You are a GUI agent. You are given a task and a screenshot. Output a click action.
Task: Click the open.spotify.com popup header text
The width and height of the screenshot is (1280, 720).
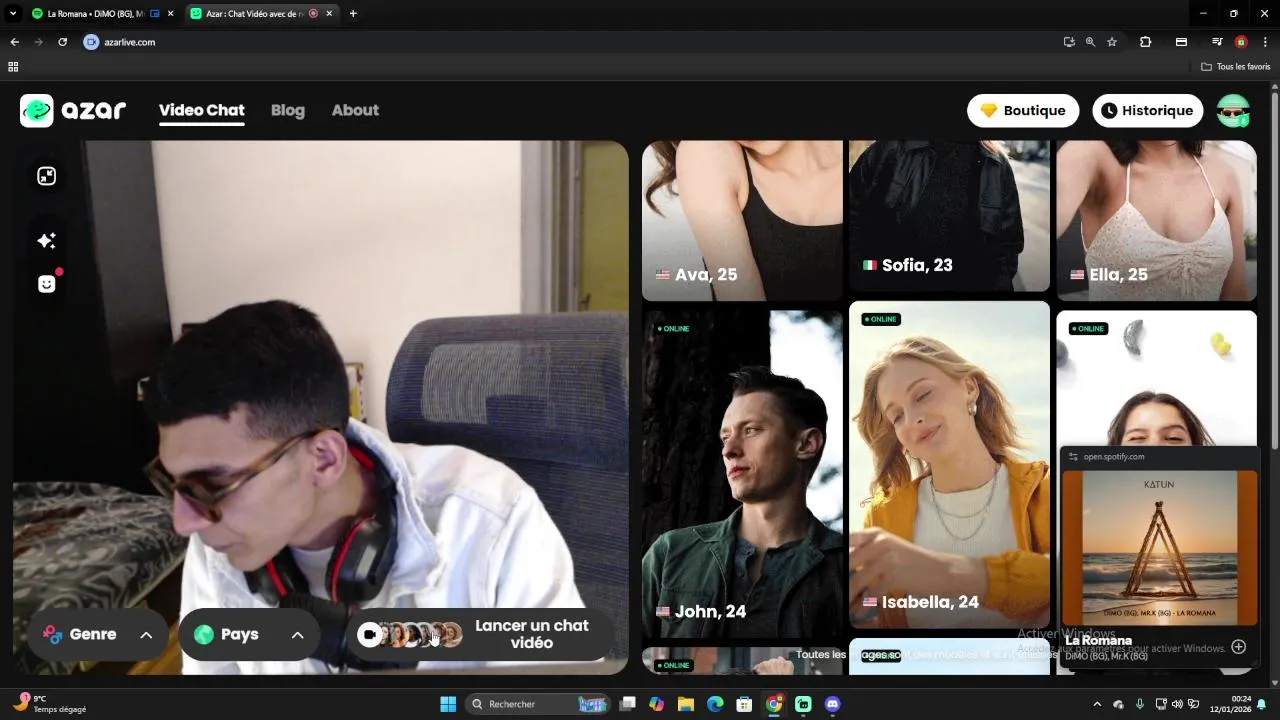pyautogui.click(x=1114, y=457)
